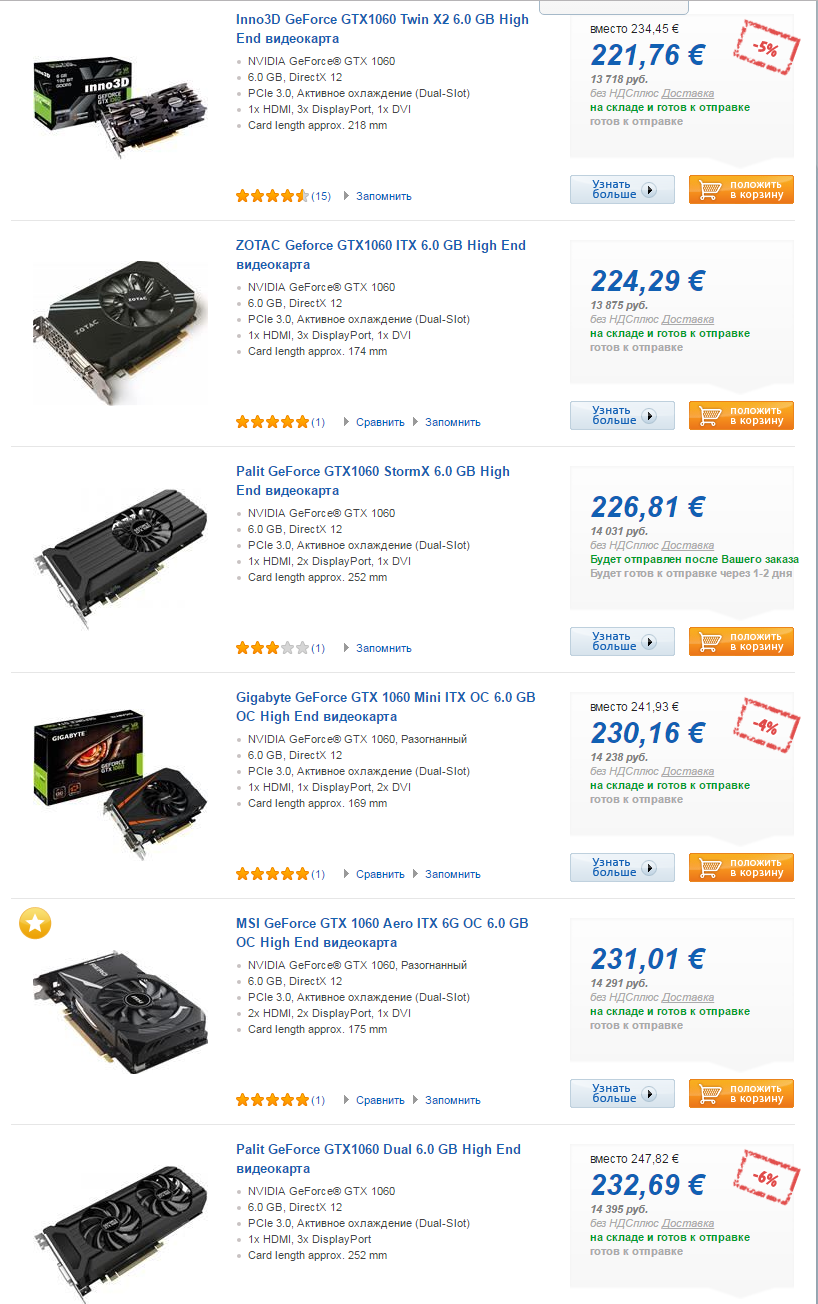Click cart icon on Inno3D Twin X2 listing
This screenshot has width=818, height=1304.
[710, 190]
